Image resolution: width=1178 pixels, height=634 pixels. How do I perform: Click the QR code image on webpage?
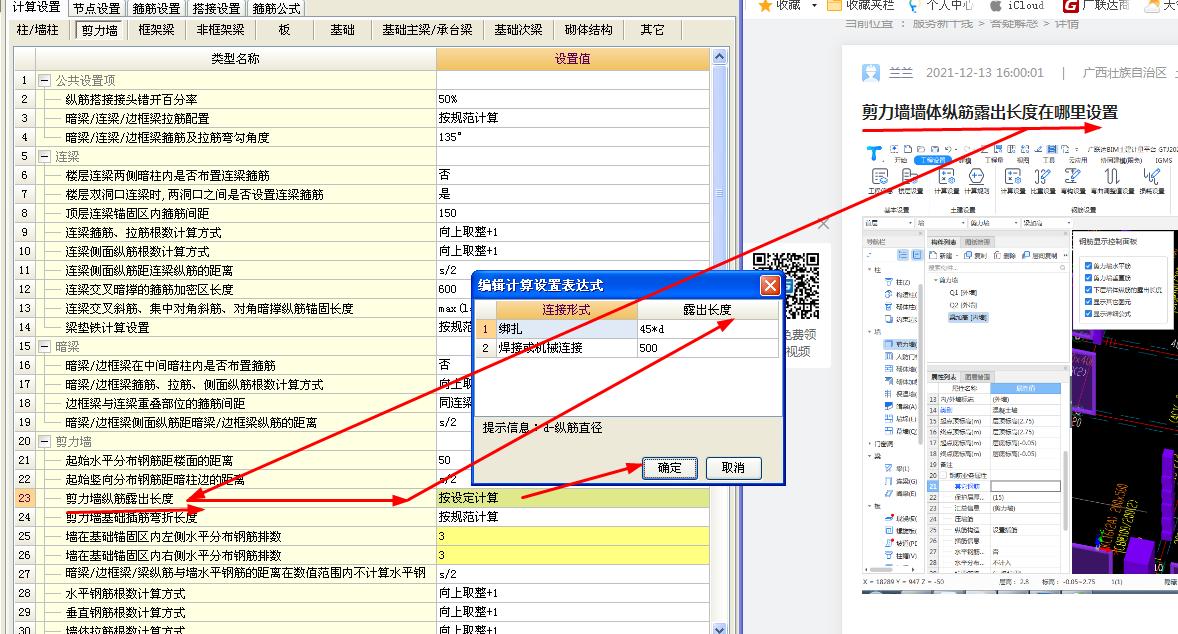click(x=786, y=285)
